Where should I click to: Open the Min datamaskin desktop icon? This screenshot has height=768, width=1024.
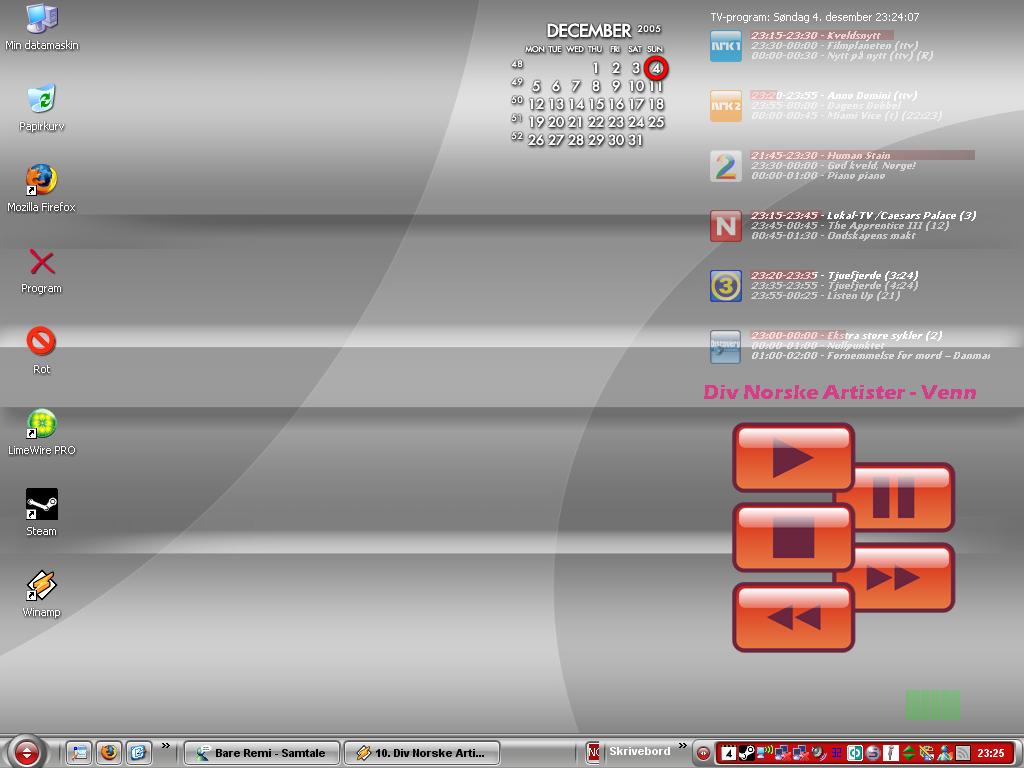point(42,27)
